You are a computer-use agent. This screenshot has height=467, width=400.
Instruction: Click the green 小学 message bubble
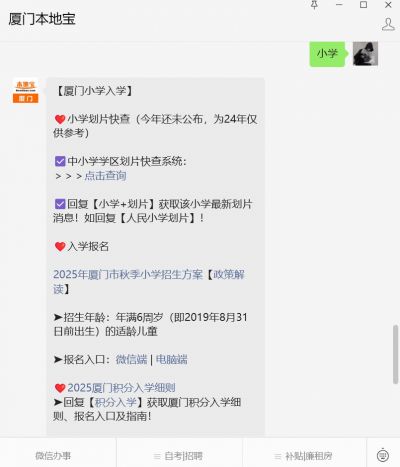(327, 54)
